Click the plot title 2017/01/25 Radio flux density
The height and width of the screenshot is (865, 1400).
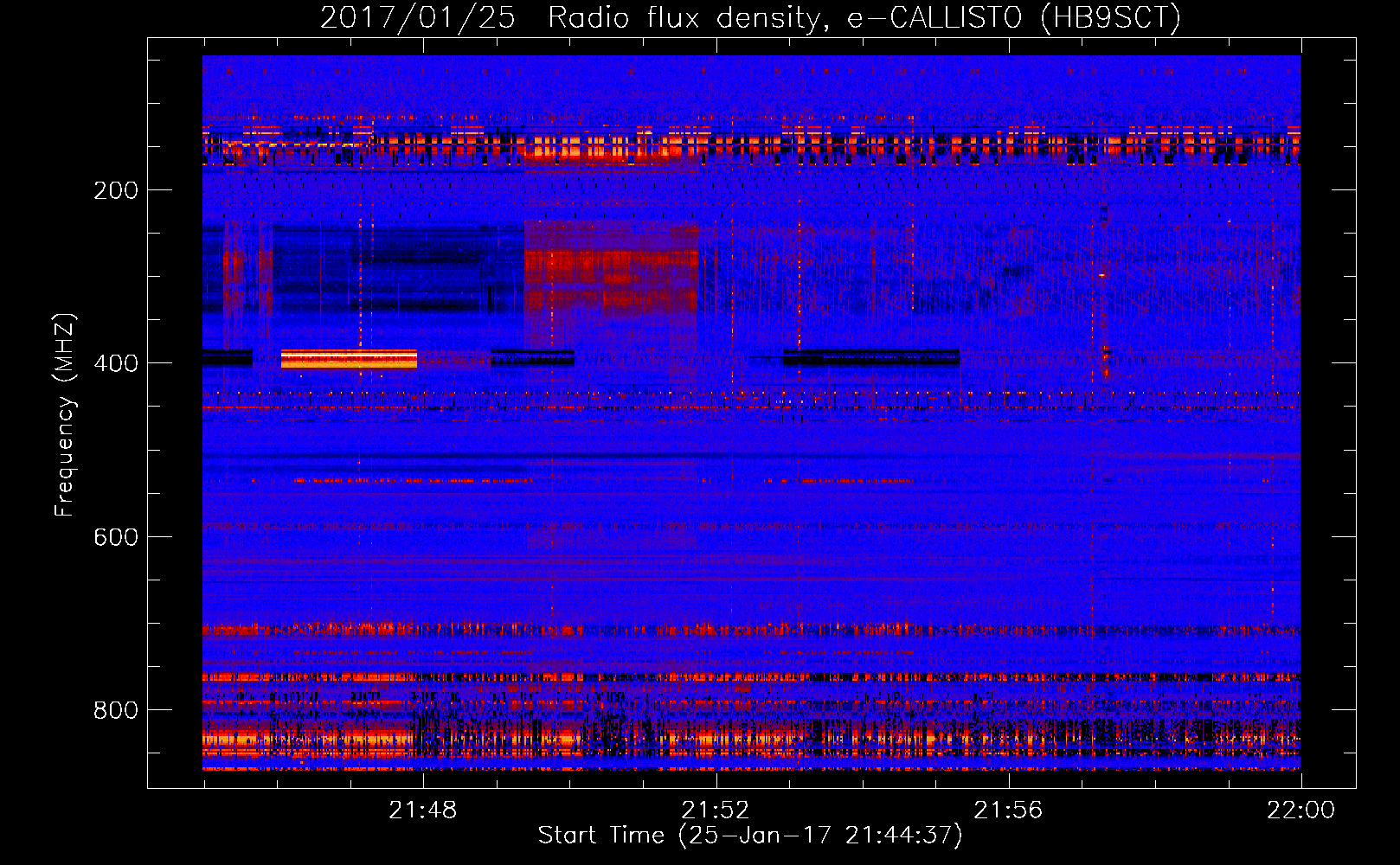(x=750, y=17)
